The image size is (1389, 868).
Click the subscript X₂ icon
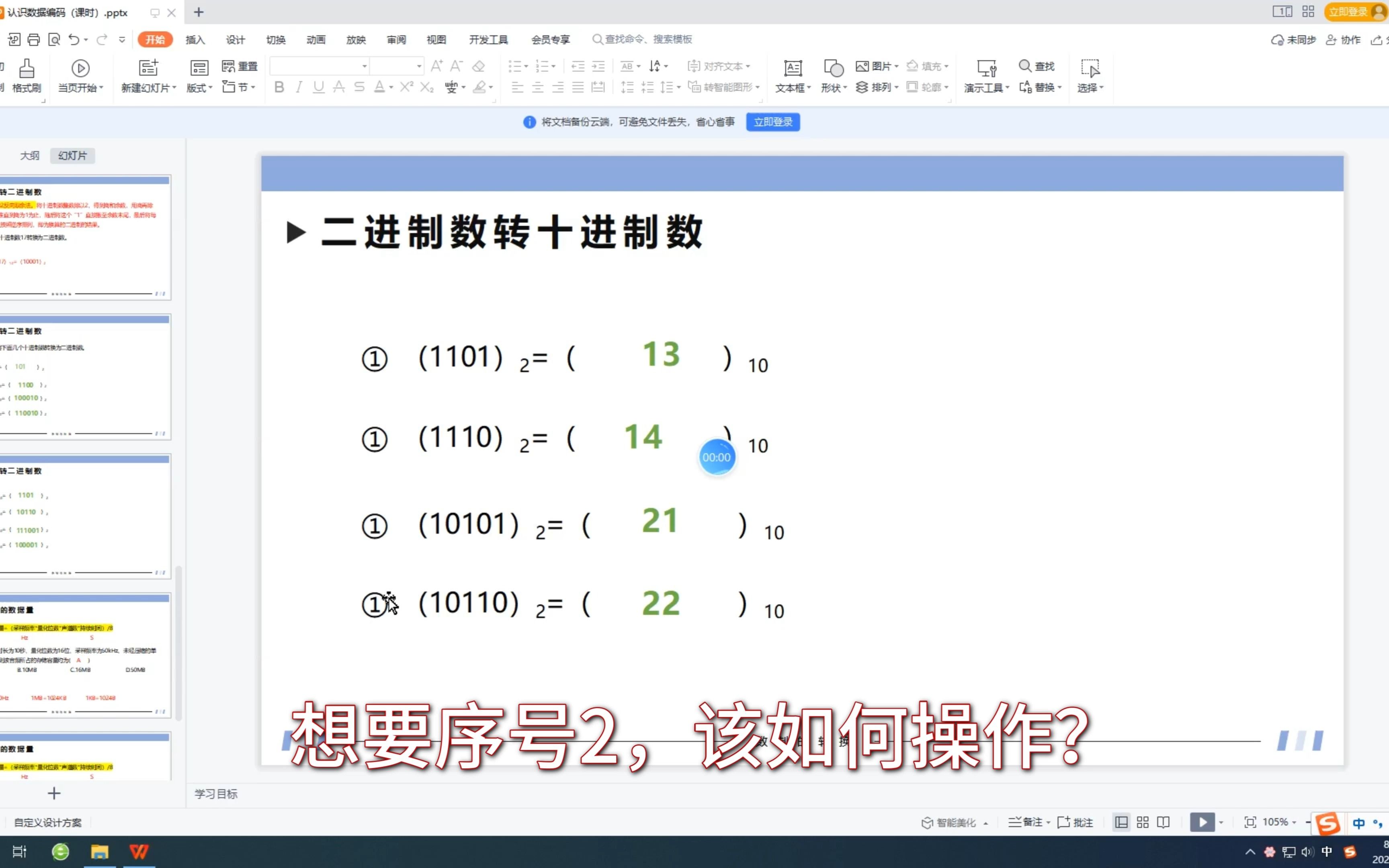click(x=427, y=87)
